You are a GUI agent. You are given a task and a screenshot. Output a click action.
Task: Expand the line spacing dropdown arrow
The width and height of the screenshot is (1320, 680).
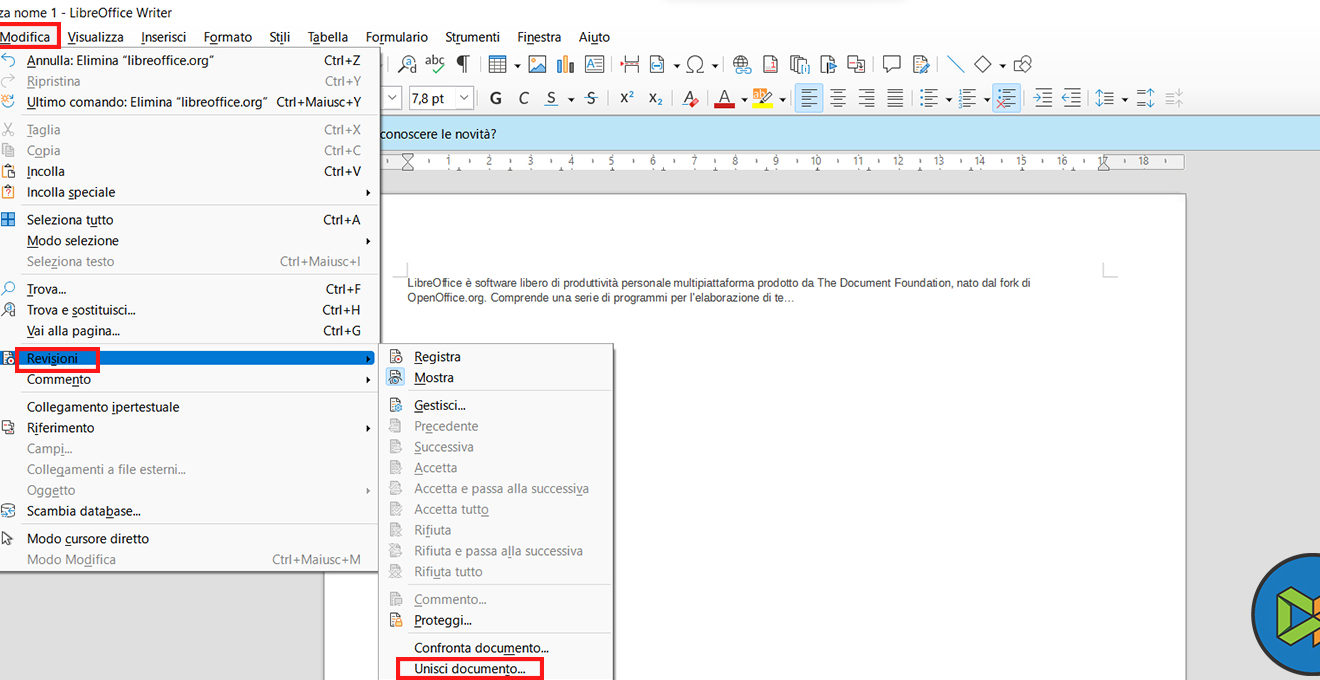pos(1125,99)
